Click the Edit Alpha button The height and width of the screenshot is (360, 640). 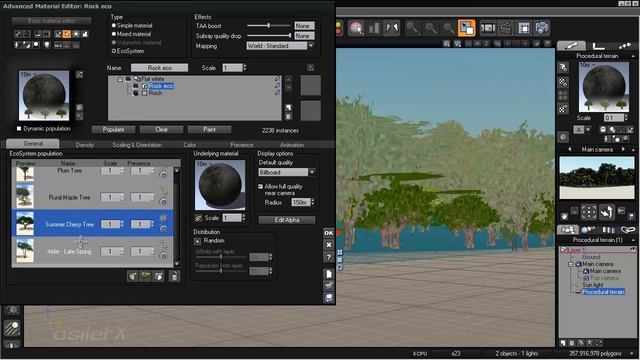click(x=287, y=220)
